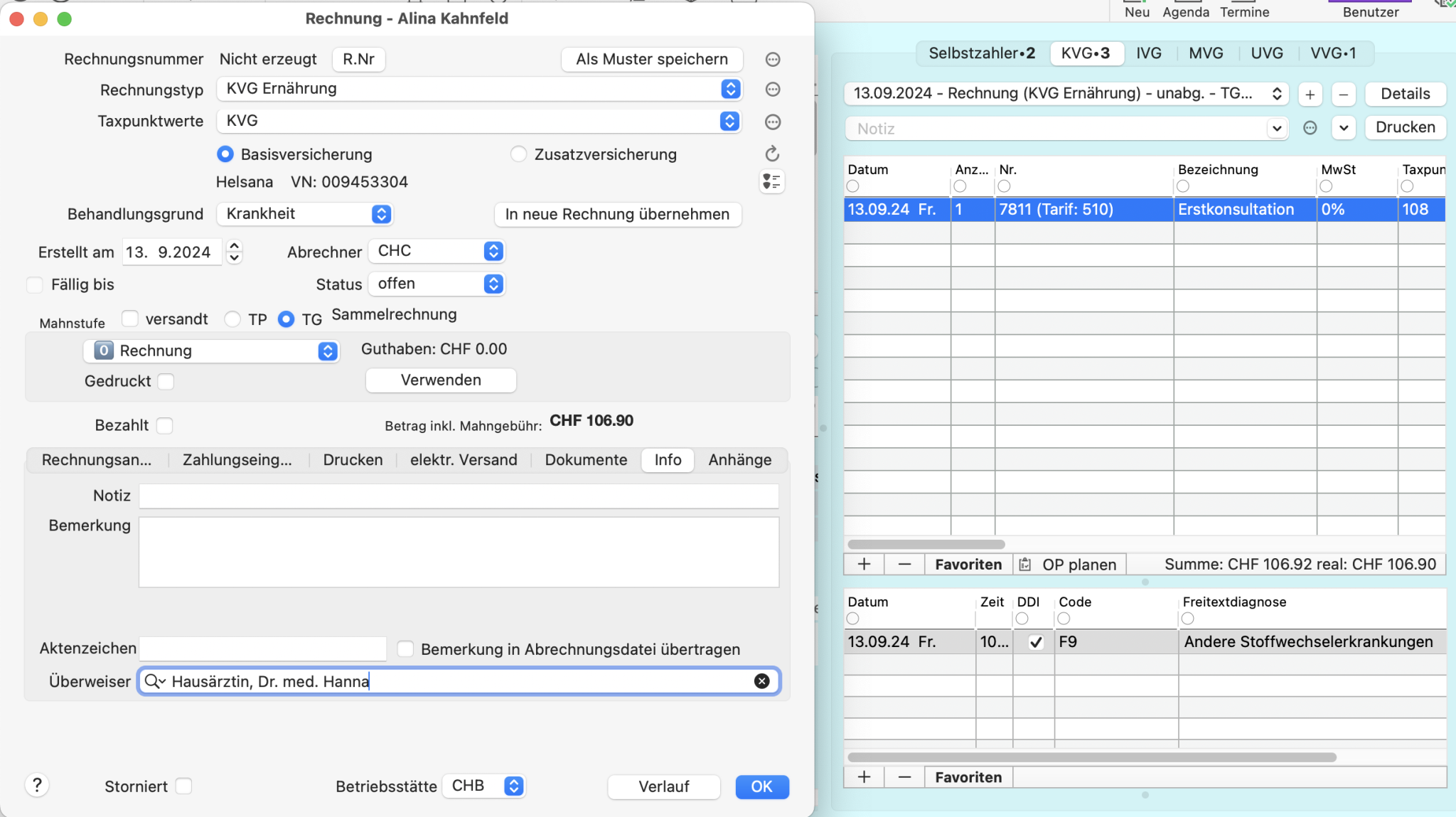This screenshot has height=817, width=1456.
Task: Click horizontal scrollbar under diagnosis table
Action: (x=1091, y=757)
